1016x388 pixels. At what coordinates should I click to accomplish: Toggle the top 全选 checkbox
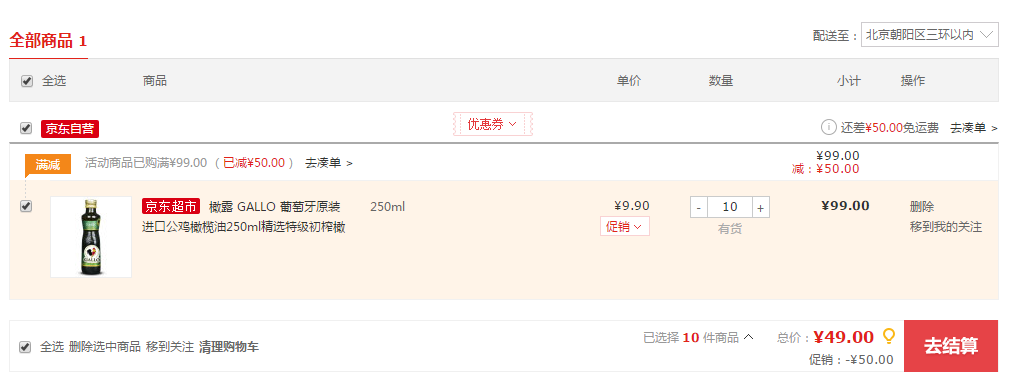pos(27,81)
